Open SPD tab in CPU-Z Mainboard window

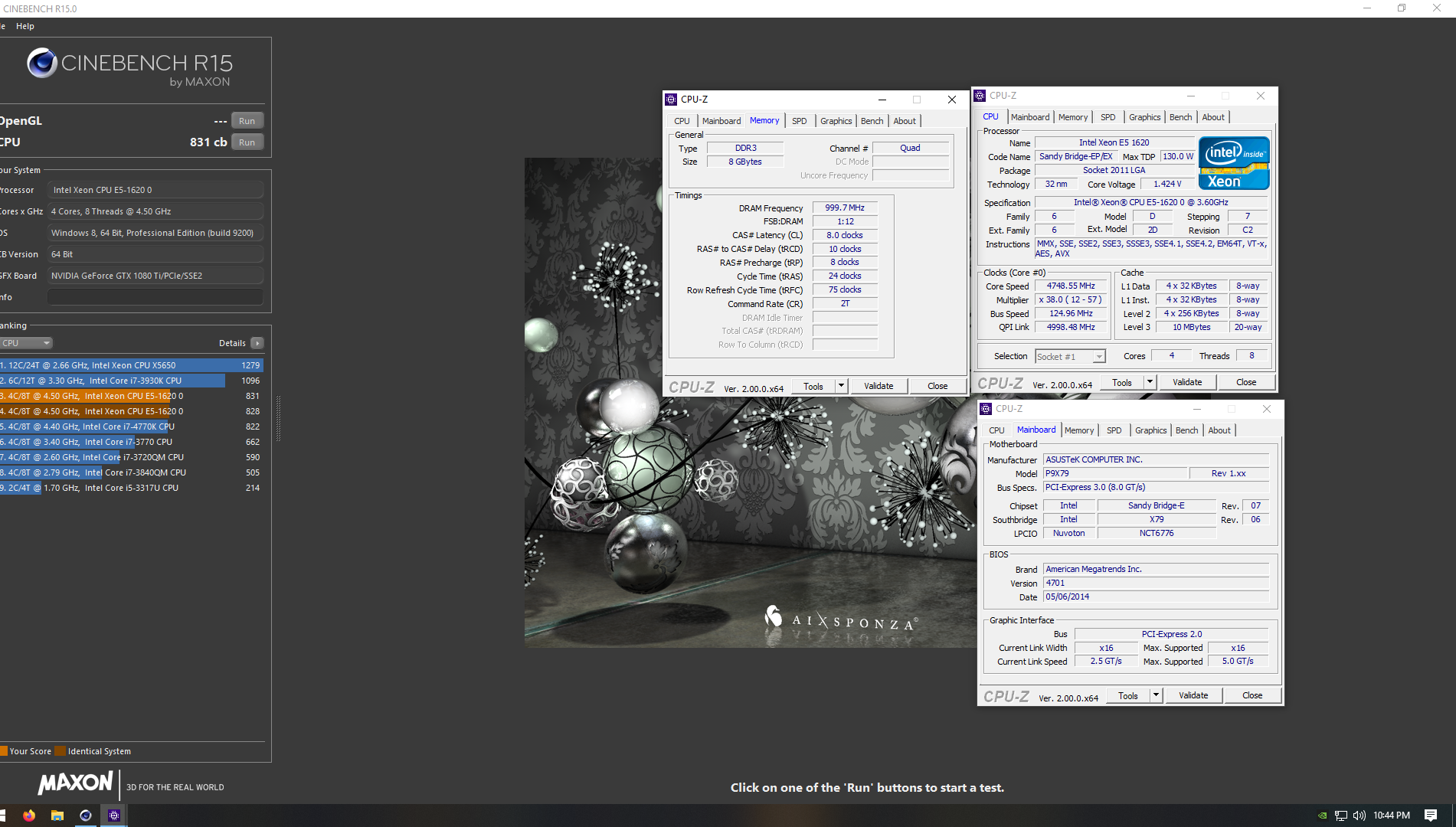click(x=1114, y=430)
